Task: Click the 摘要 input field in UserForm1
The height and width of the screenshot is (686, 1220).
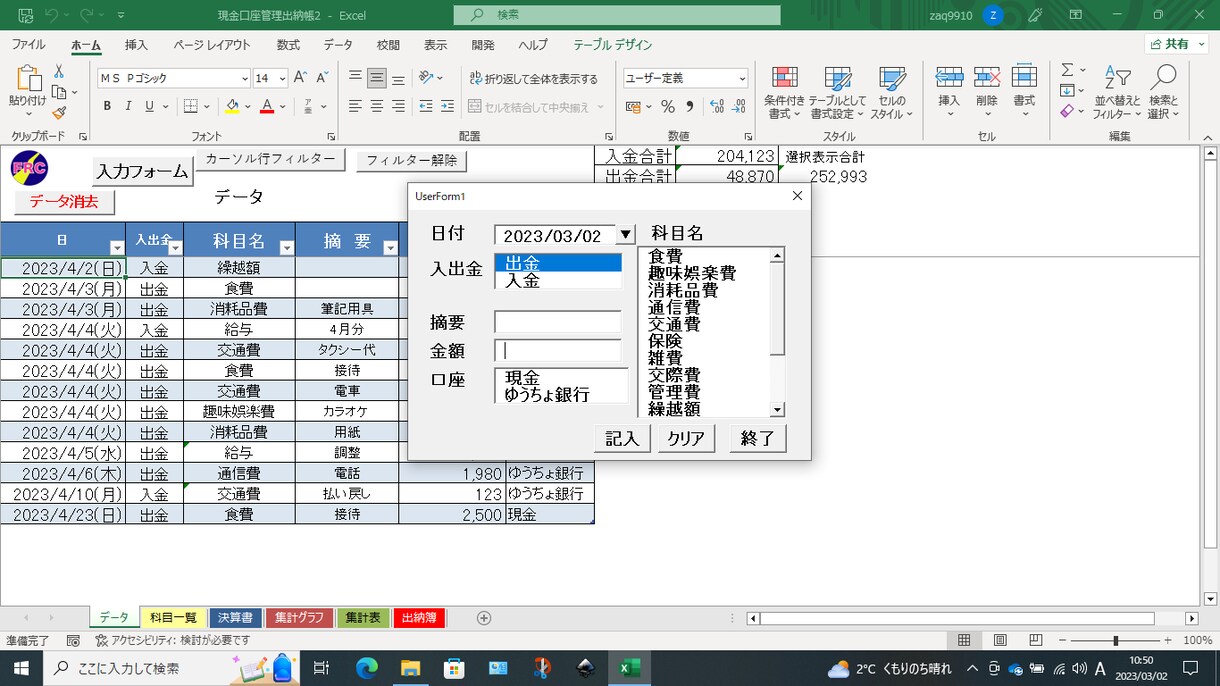Action: point(558,322)
